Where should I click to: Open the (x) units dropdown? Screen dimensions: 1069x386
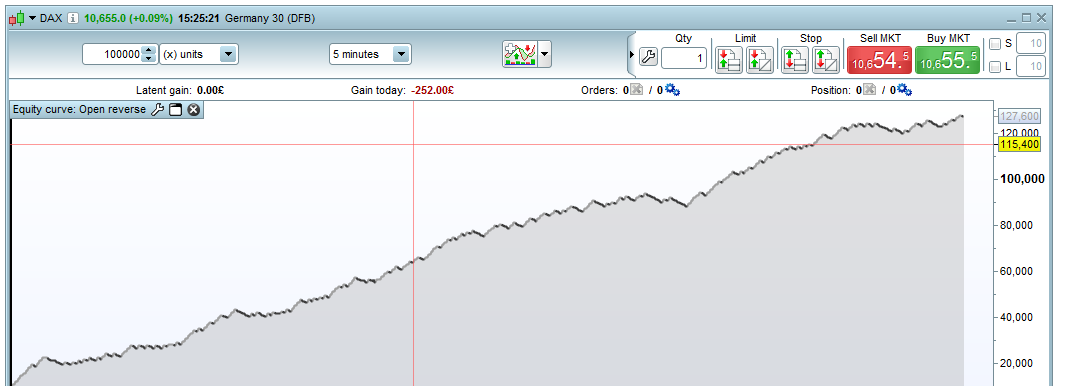(198, 54)
